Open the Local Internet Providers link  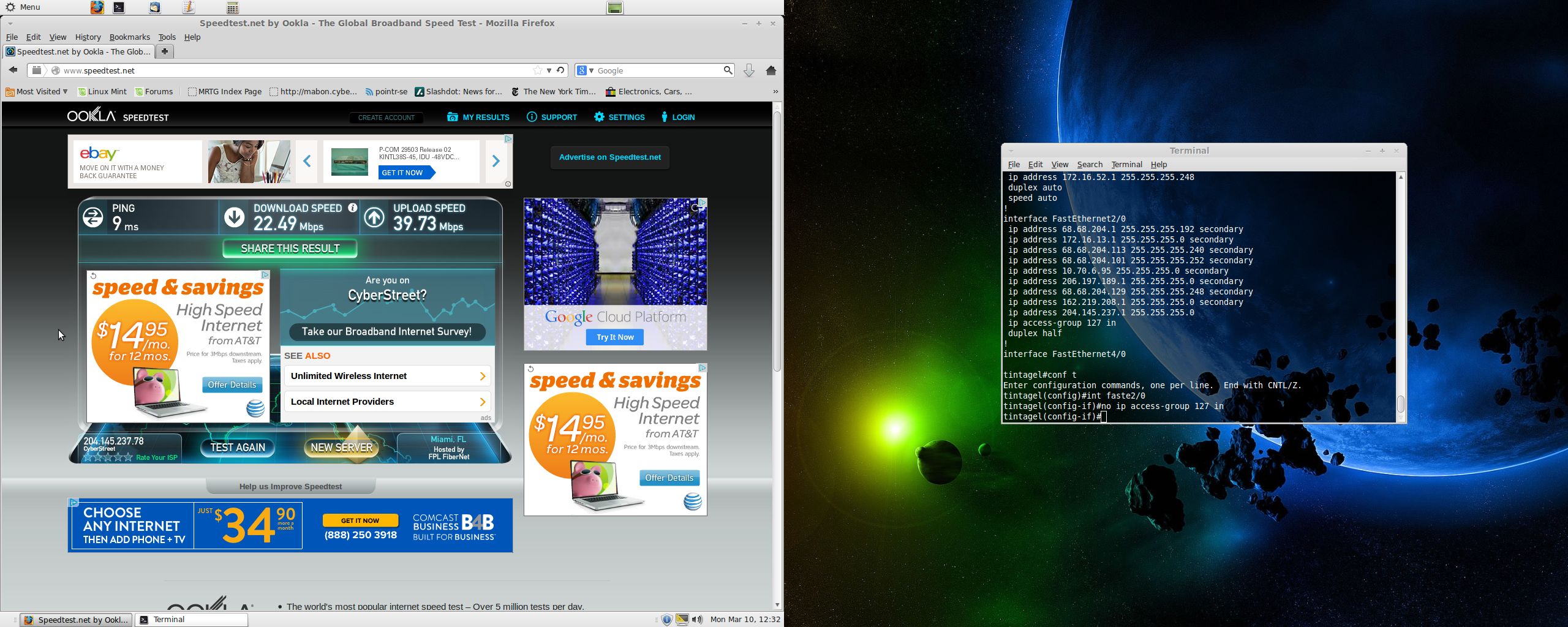point(387,402)
